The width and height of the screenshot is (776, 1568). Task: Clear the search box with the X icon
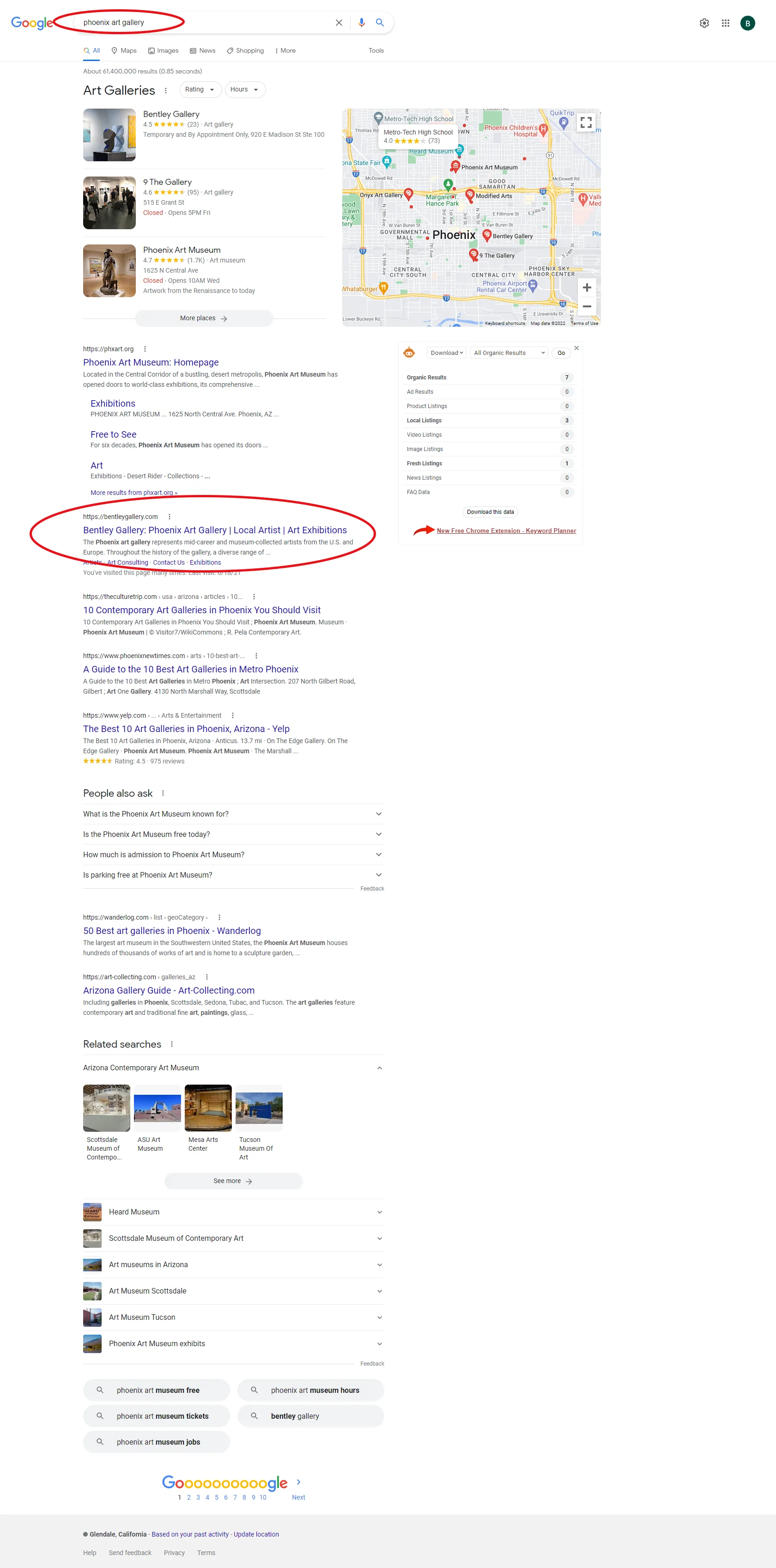(x=339, y=23)
